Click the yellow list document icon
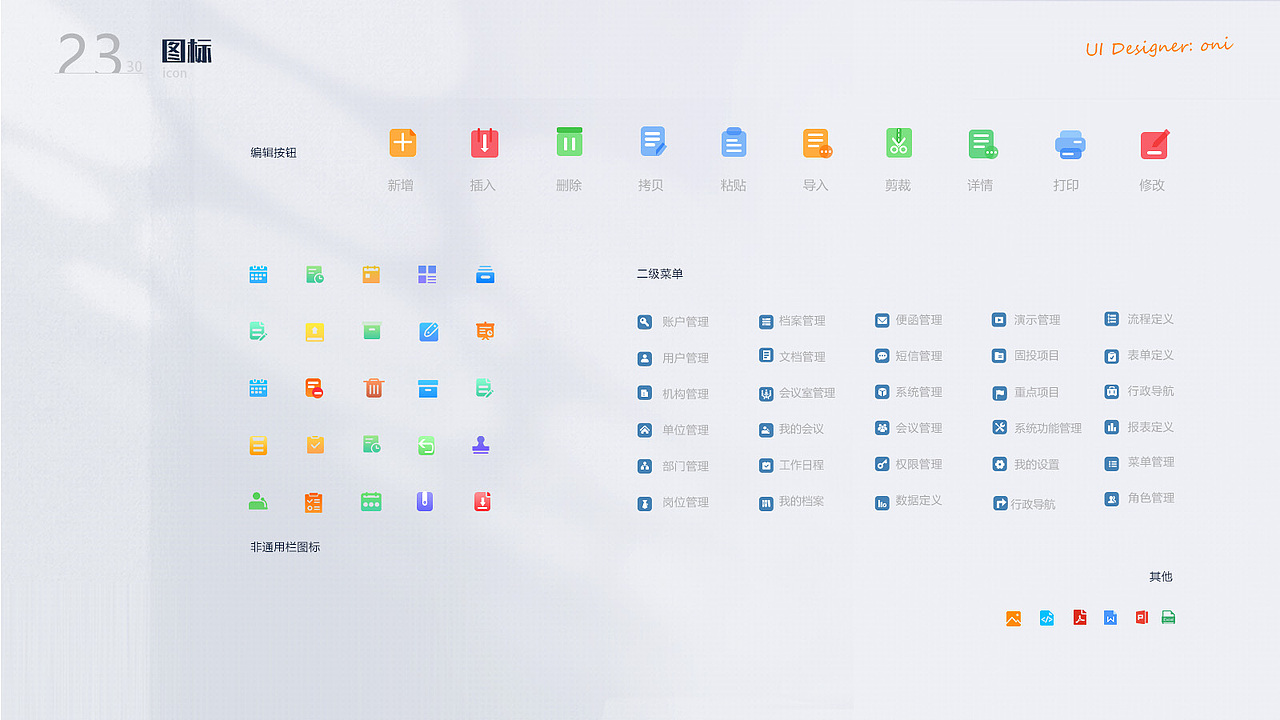Viewport: 1280px width, 720px height. click(x=258, y=445)
